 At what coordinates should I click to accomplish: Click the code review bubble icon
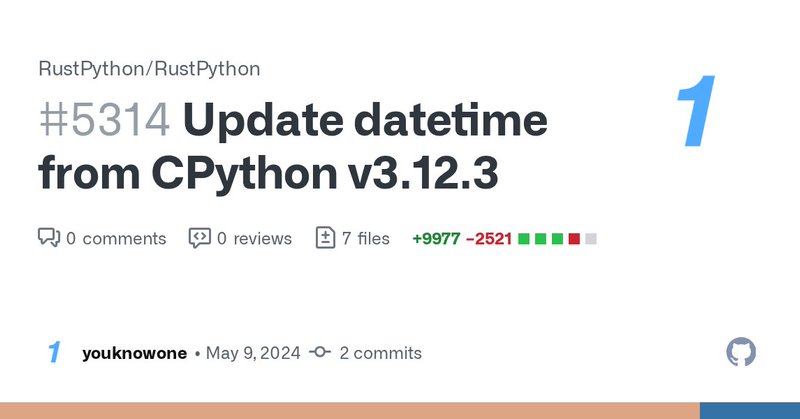199,238
